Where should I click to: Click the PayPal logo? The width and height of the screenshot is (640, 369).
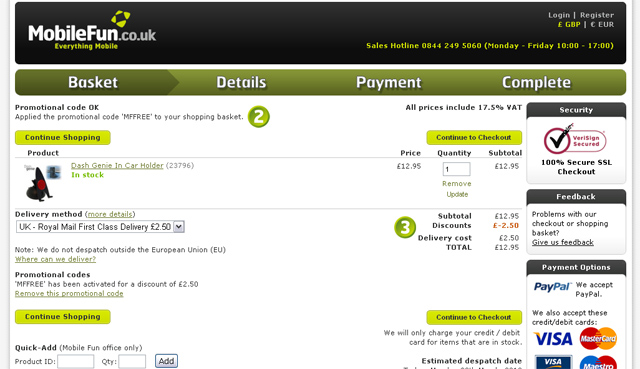[551, 287]
